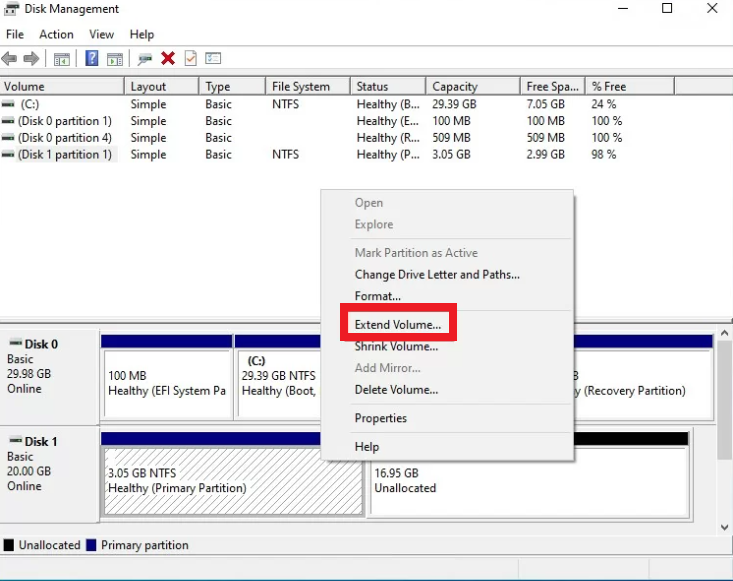The image size is (733, 581).
Task: Sort by the Status column header
Action: (x=388, y=86)
